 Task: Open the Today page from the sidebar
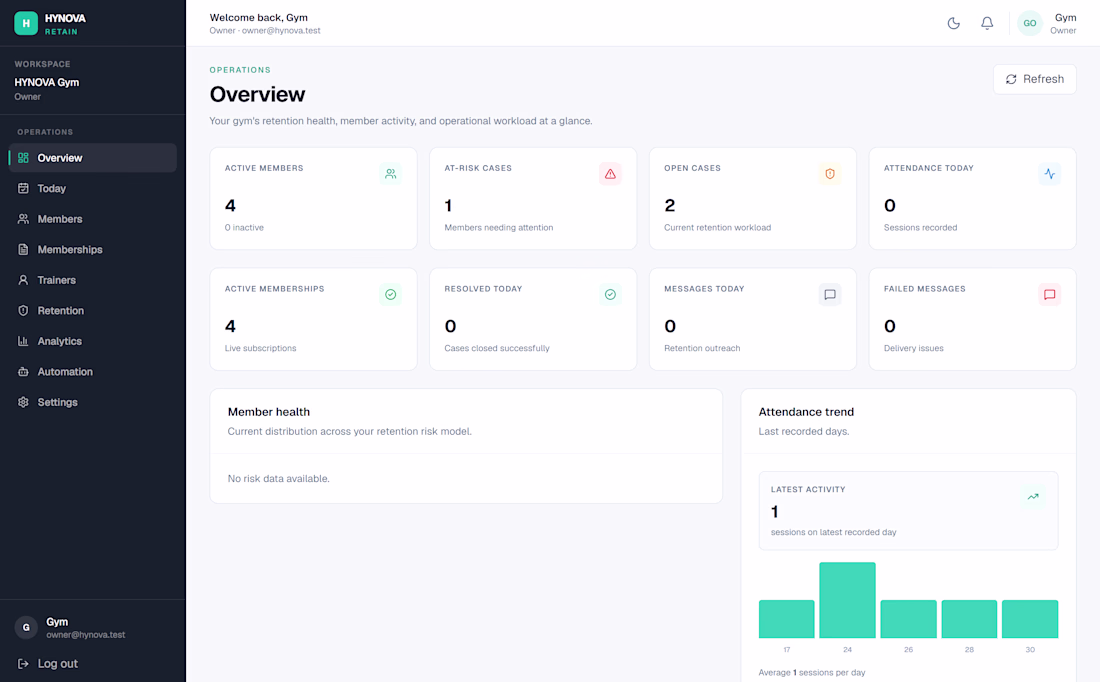pos(93,189)
